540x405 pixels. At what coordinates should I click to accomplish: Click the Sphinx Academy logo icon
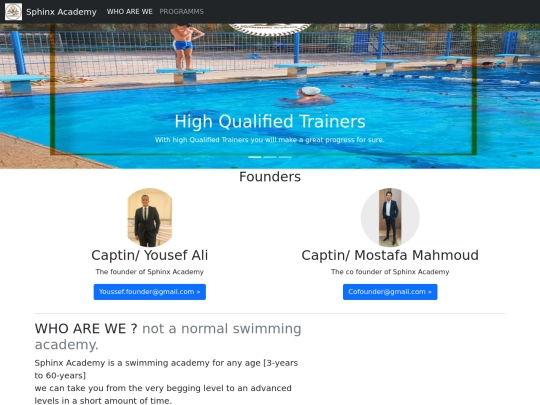(x=13, y=12)
